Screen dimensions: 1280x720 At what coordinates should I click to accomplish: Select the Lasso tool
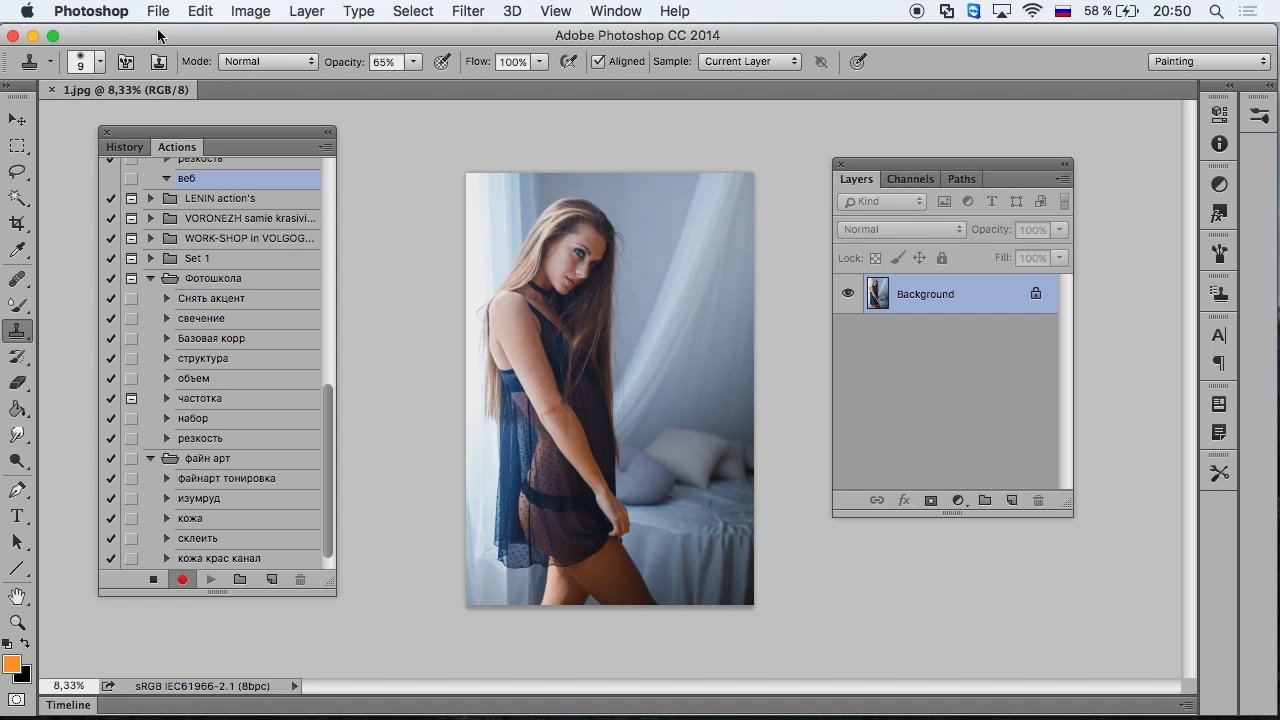click(17, 172)
